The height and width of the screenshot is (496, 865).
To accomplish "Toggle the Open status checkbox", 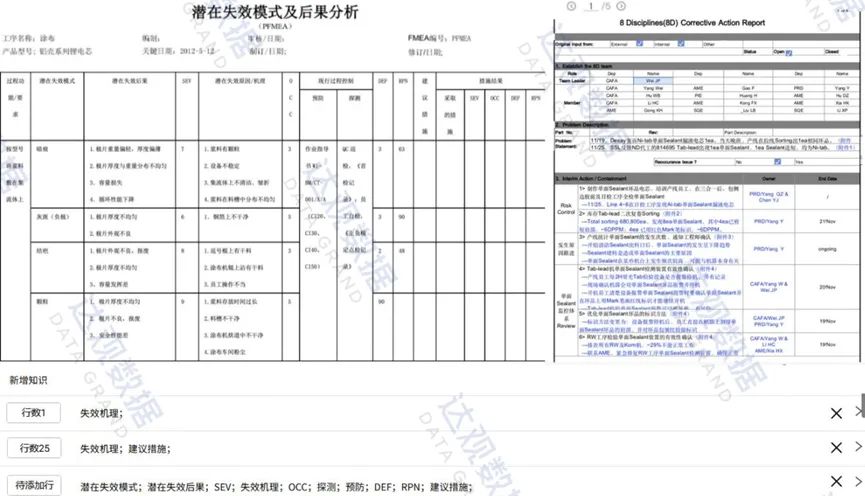I will pyautogui.click(x=789, y=52).
